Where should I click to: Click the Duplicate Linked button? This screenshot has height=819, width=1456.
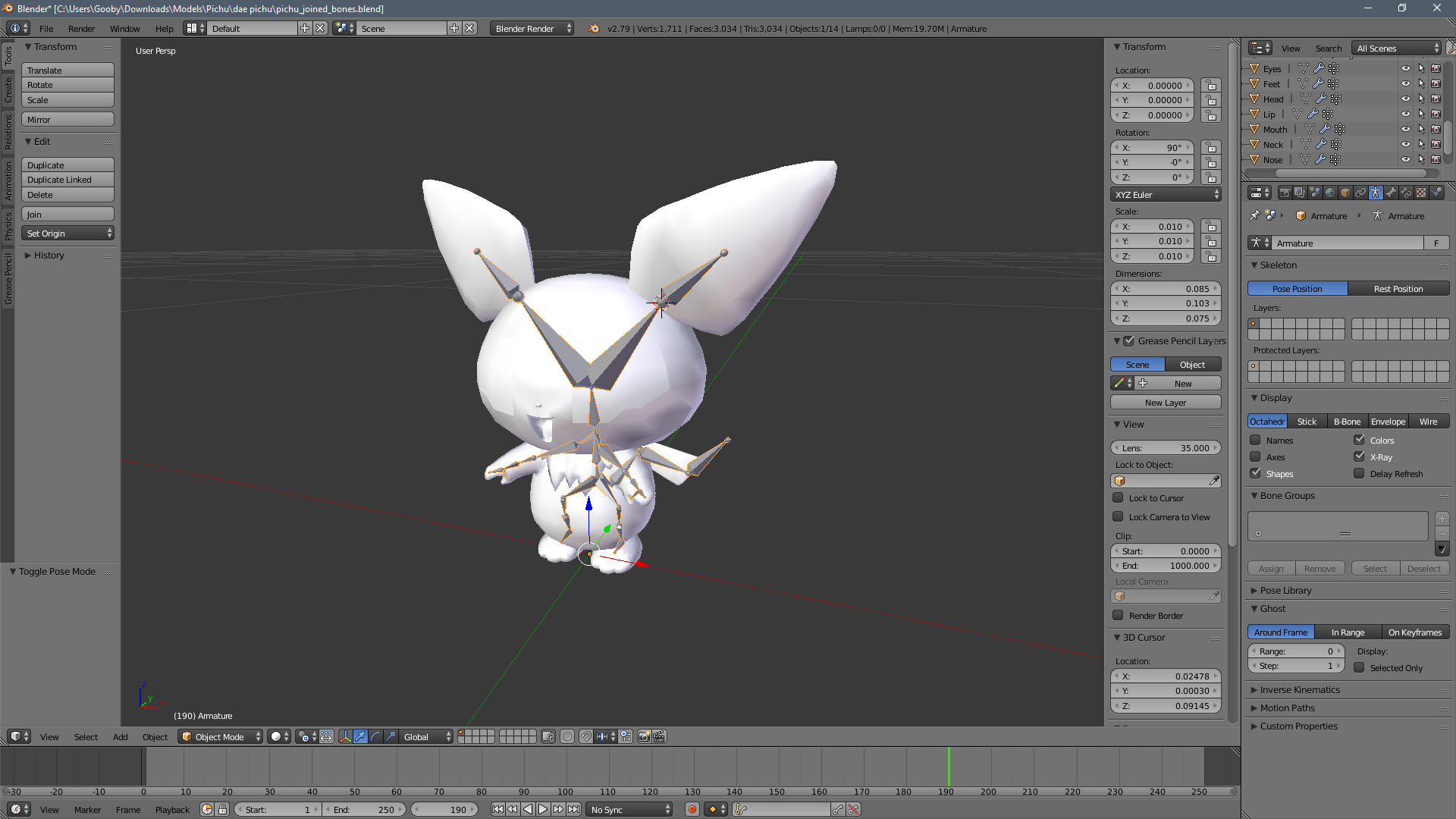[67, 180]
